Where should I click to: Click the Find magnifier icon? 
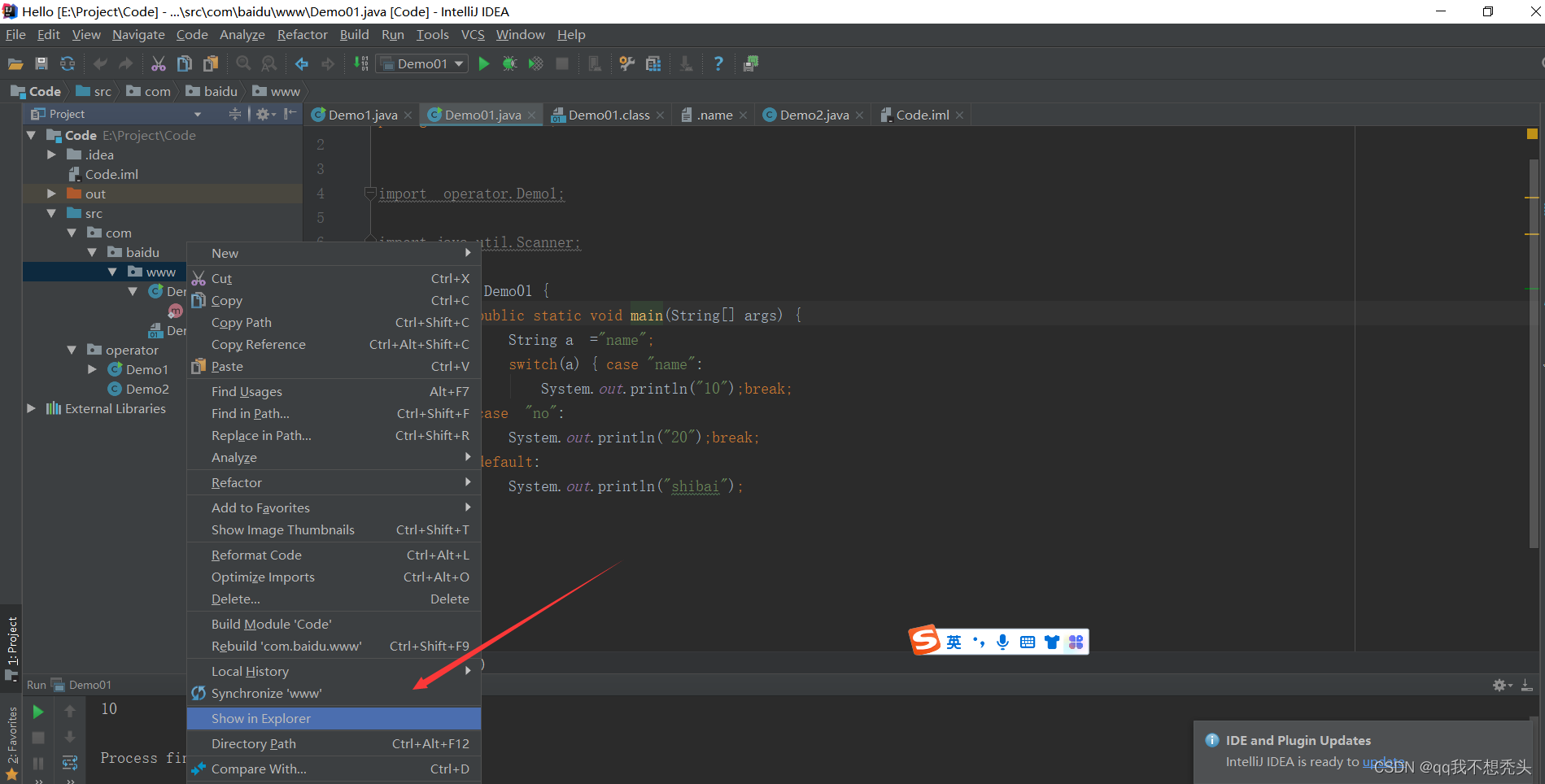coord(243,63)
